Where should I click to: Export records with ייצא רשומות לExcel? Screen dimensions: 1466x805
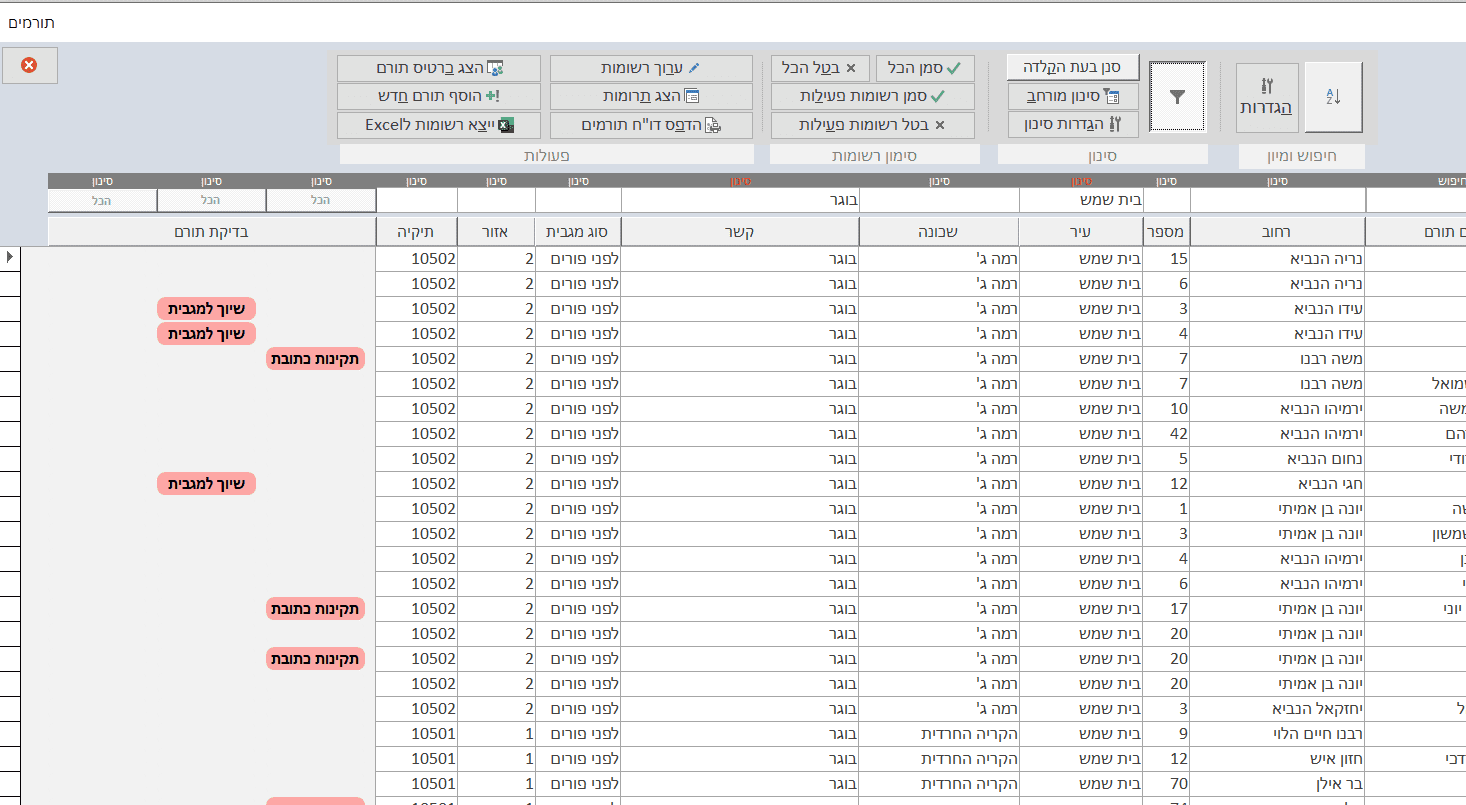coord(439,125)
